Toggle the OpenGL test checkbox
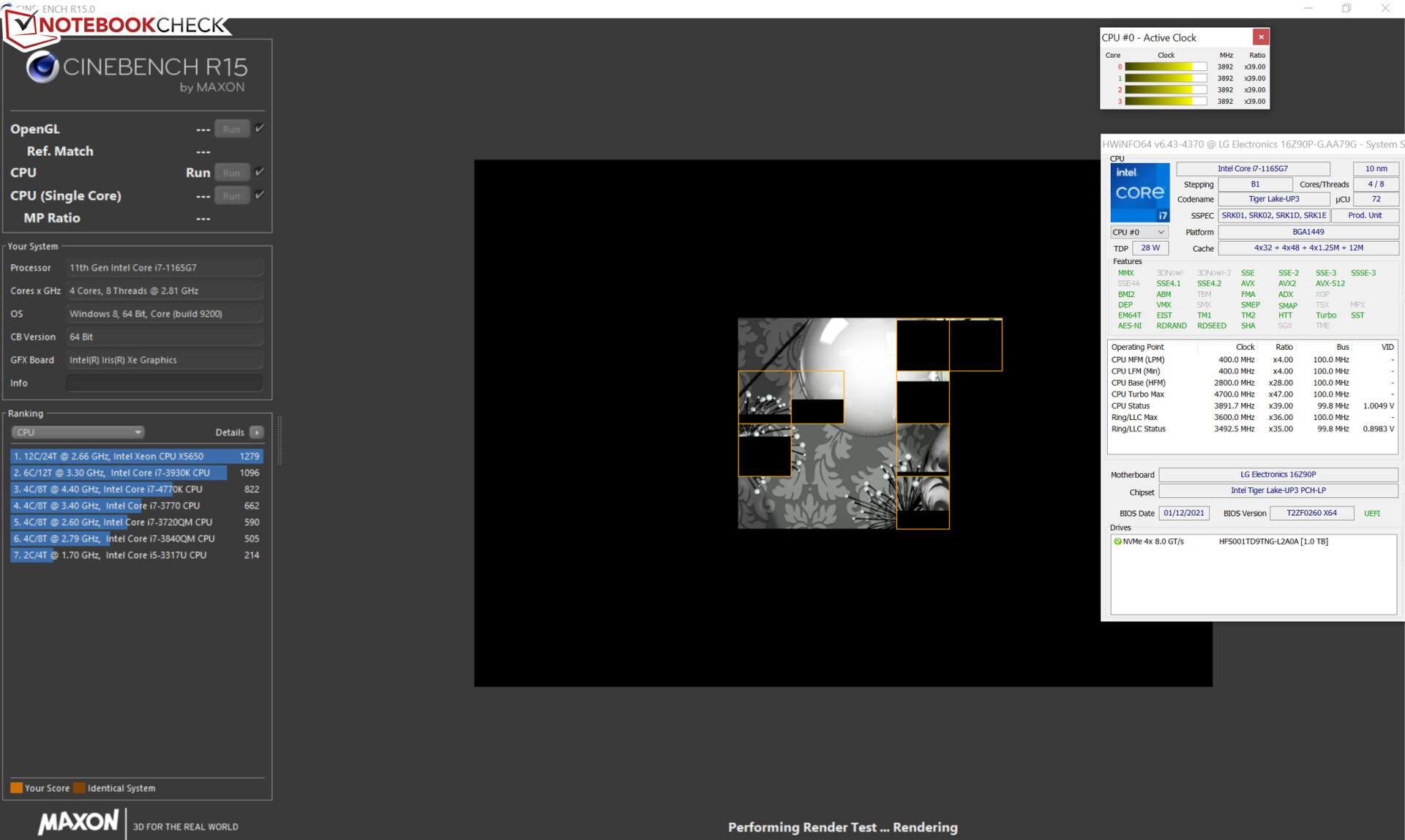This screenshot has width=1405, height=840. [x=260, y=128]
